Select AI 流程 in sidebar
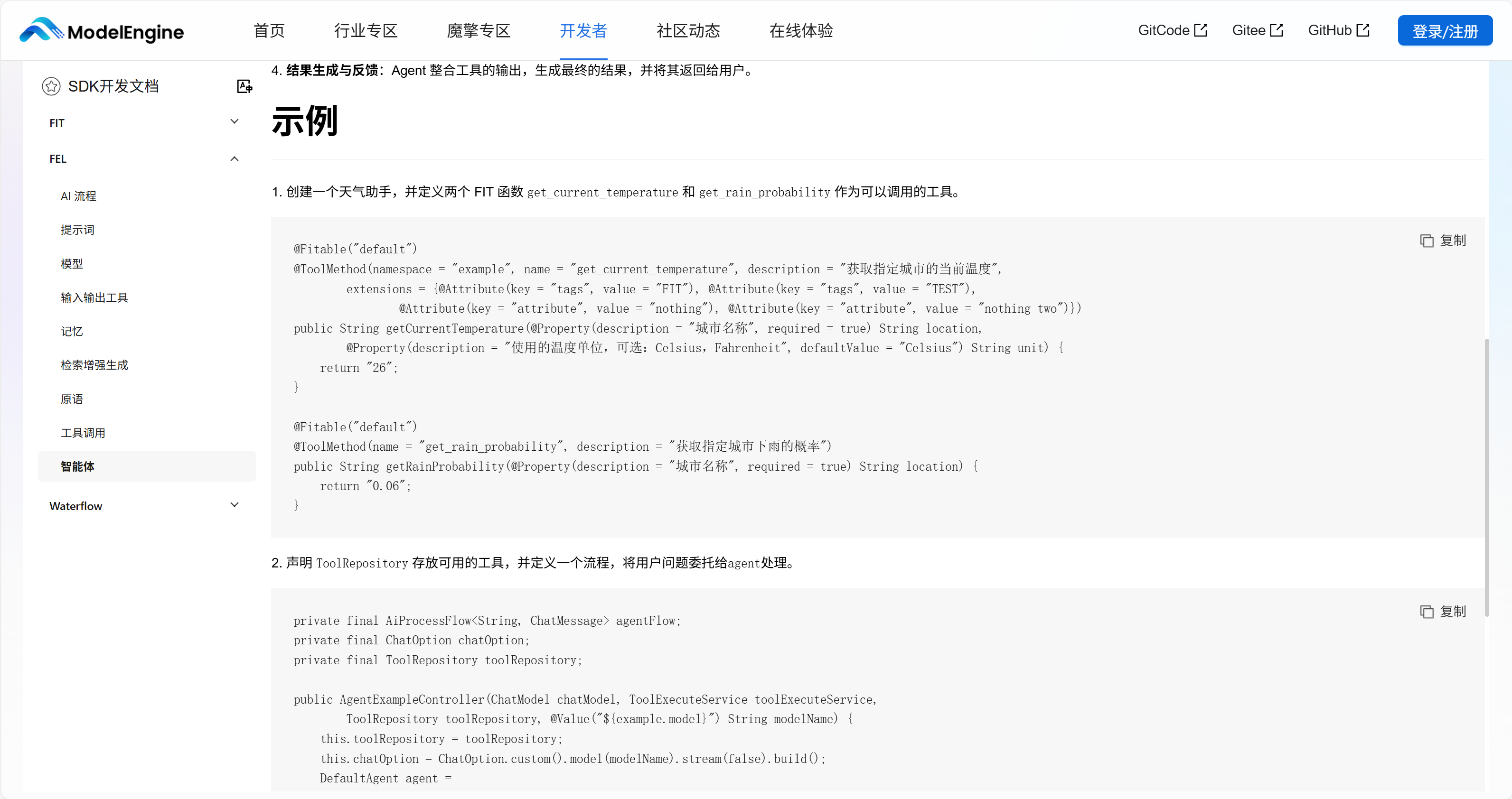The width and height of the screenshot is (1512, 799). pos(79,196)
